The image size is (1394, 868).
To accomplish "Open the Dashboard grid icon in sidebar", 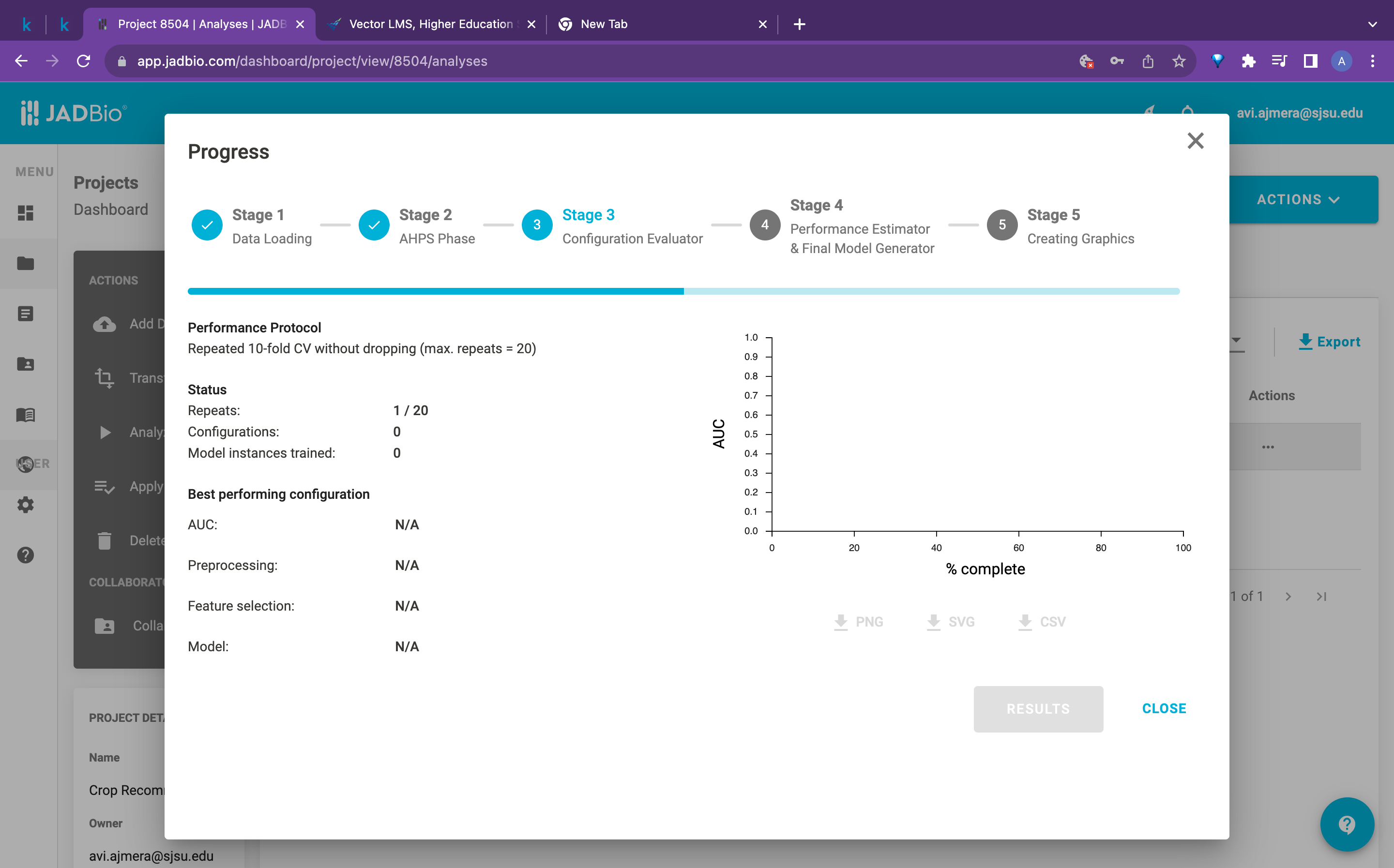I will coord(26,213).
